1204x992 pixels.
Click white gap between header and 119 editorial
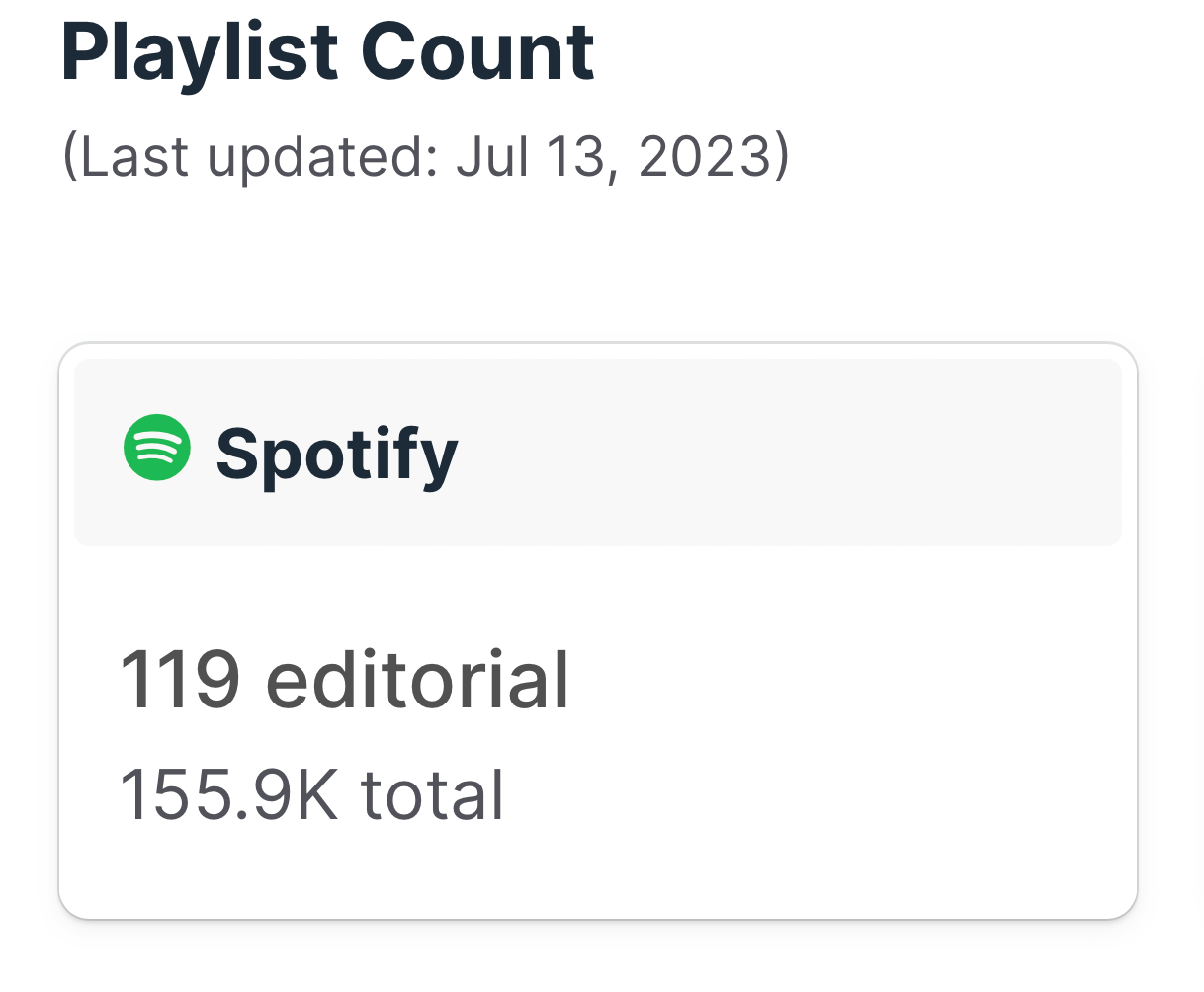point(598,593)
